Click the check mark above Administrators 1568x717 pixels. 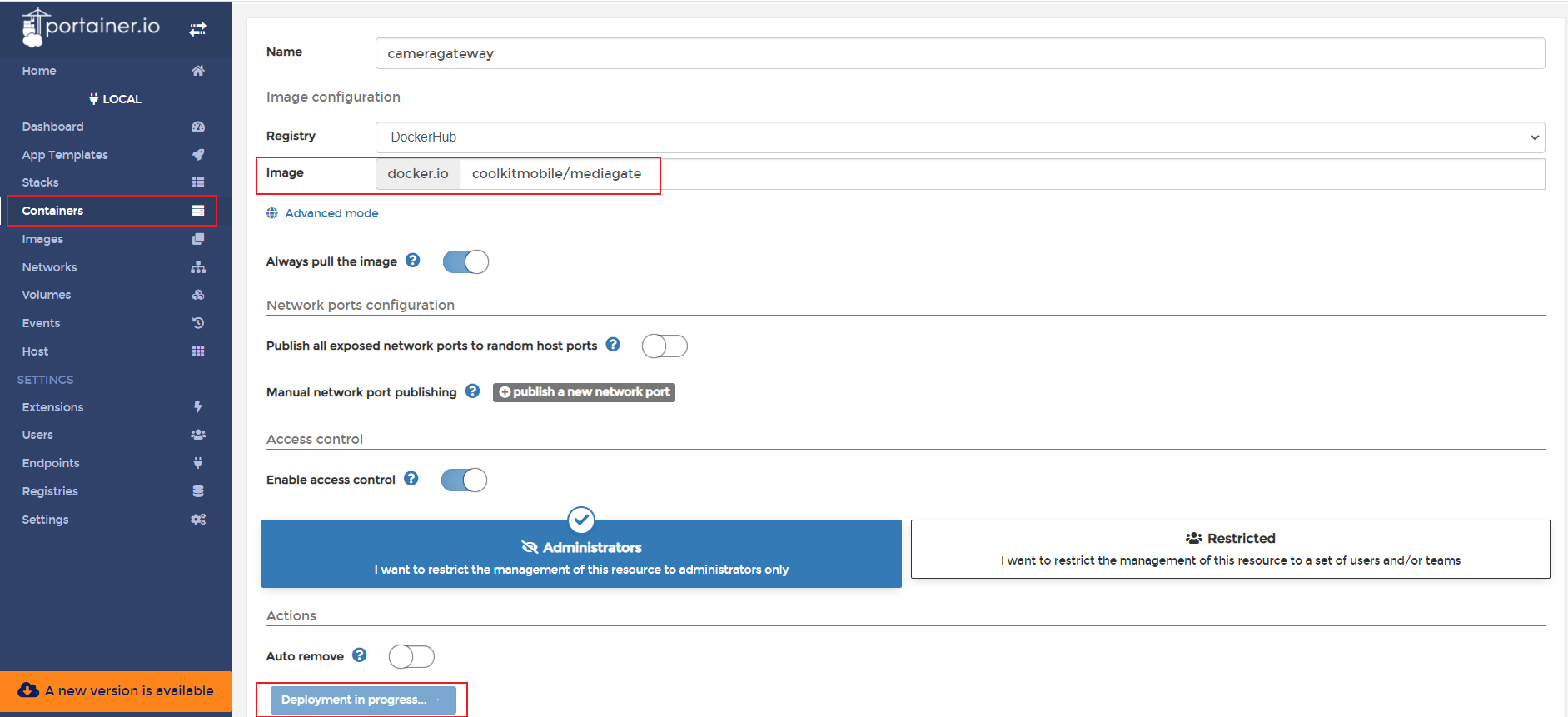click(x=581, y=520)
